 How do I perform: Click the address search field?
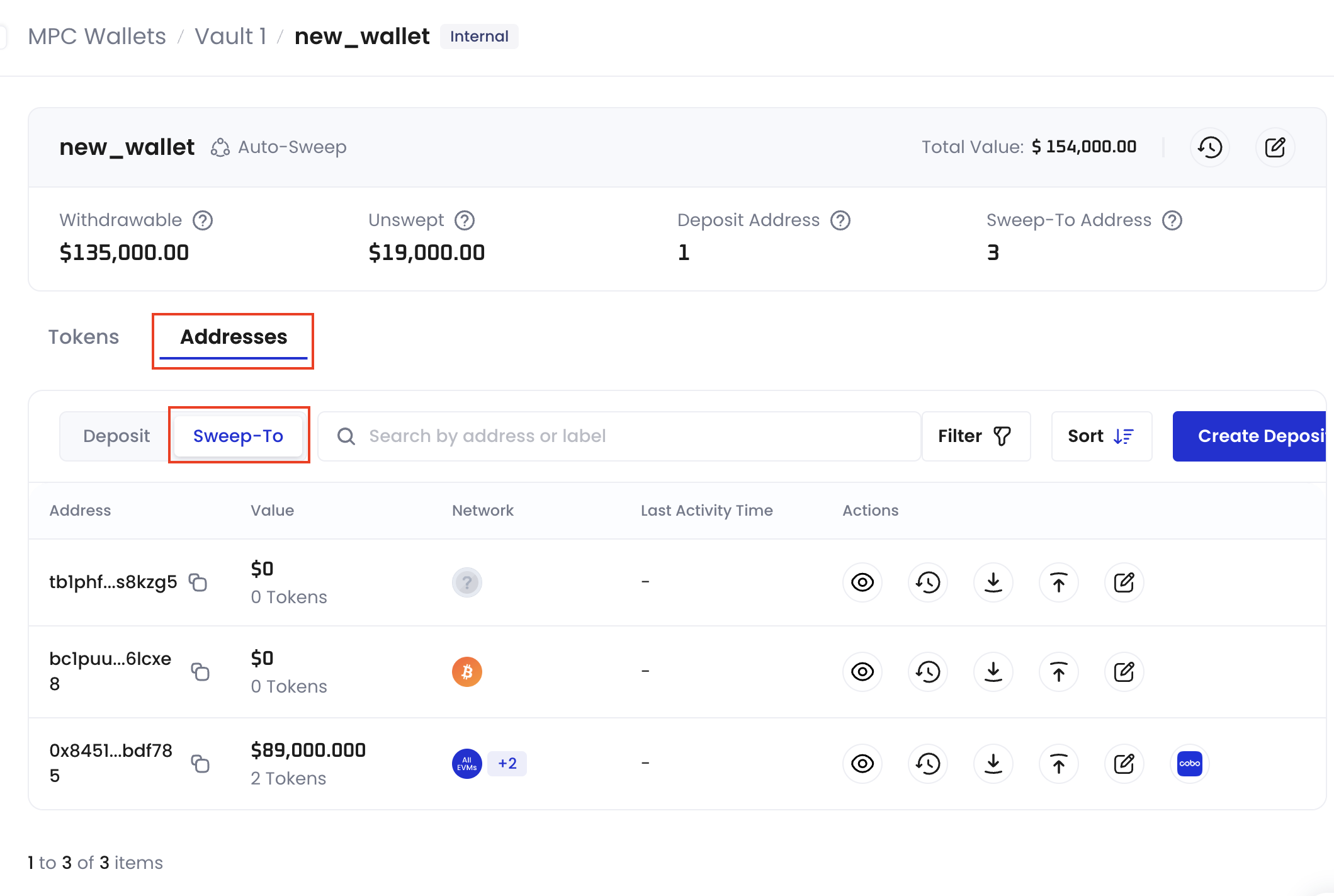point(617,435)
